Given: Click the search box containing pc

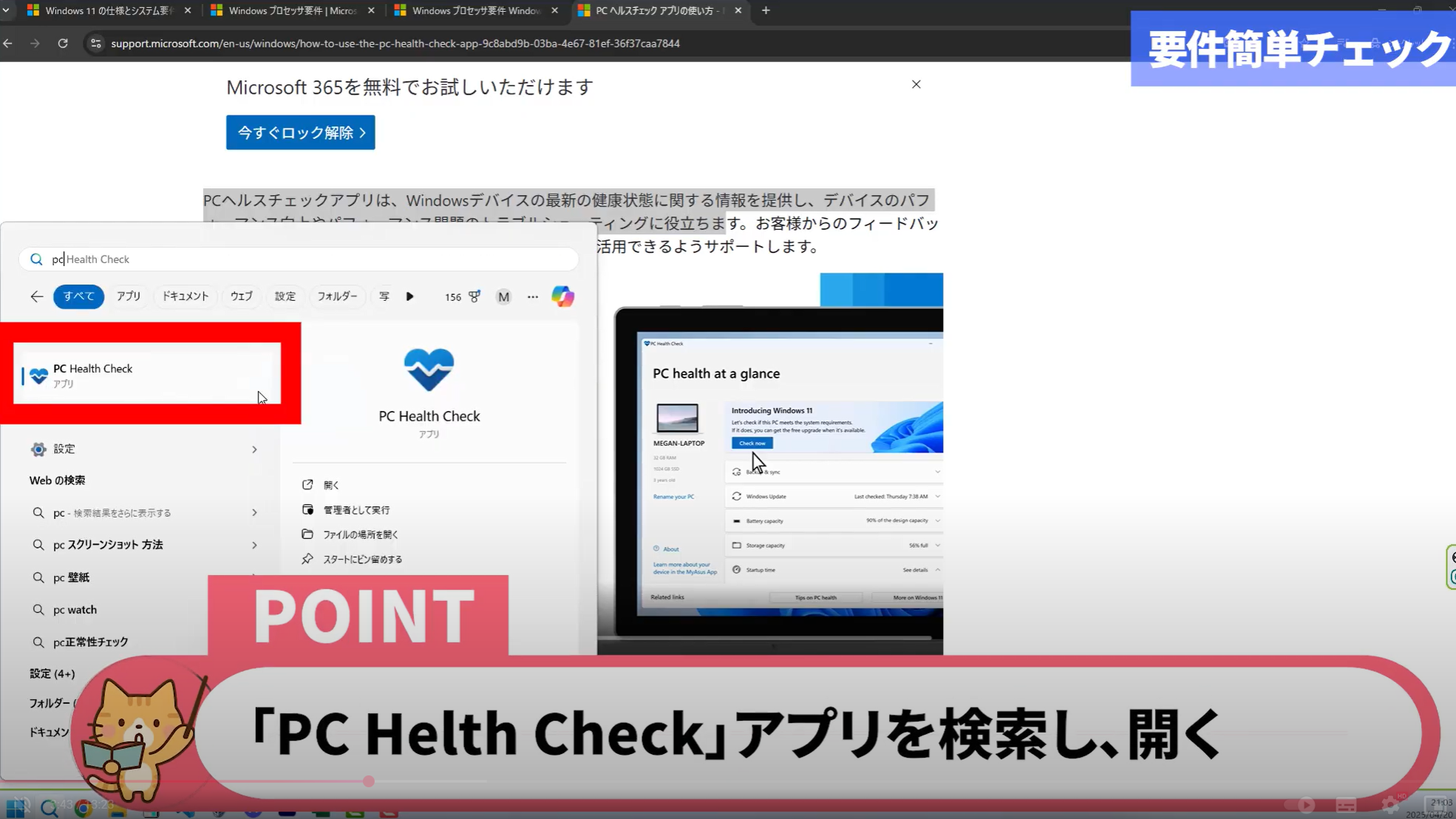Looking at the screenshot, I should pyautogui.click(x=310, y=259).
